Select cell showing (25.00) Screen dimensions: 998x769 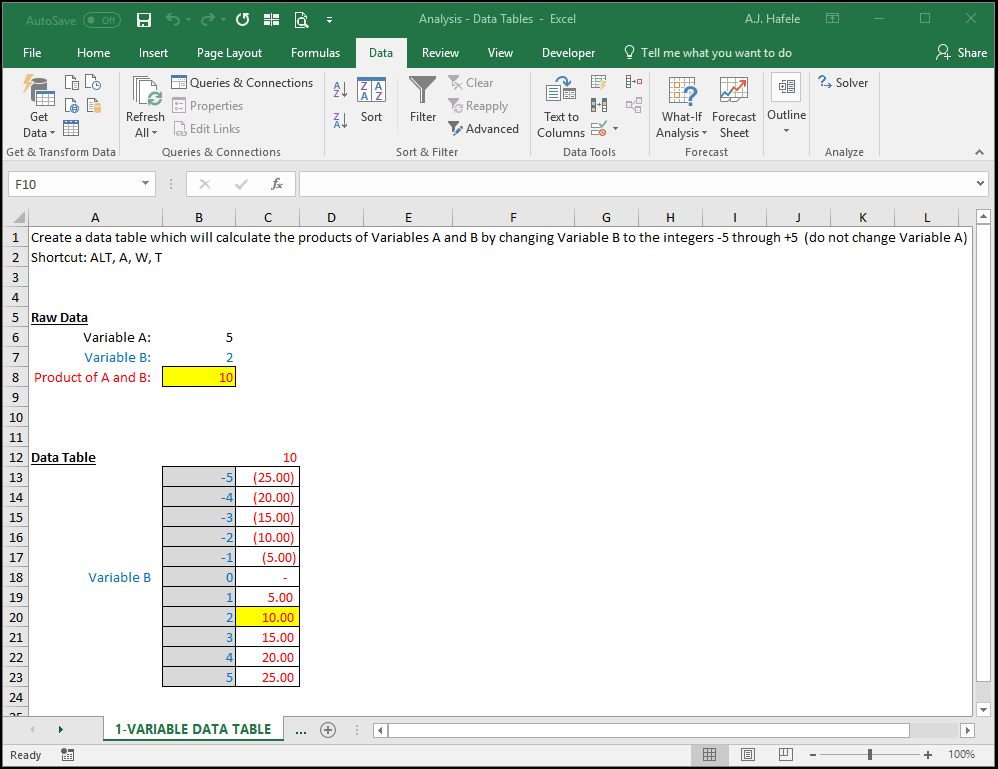pos(267,477)
